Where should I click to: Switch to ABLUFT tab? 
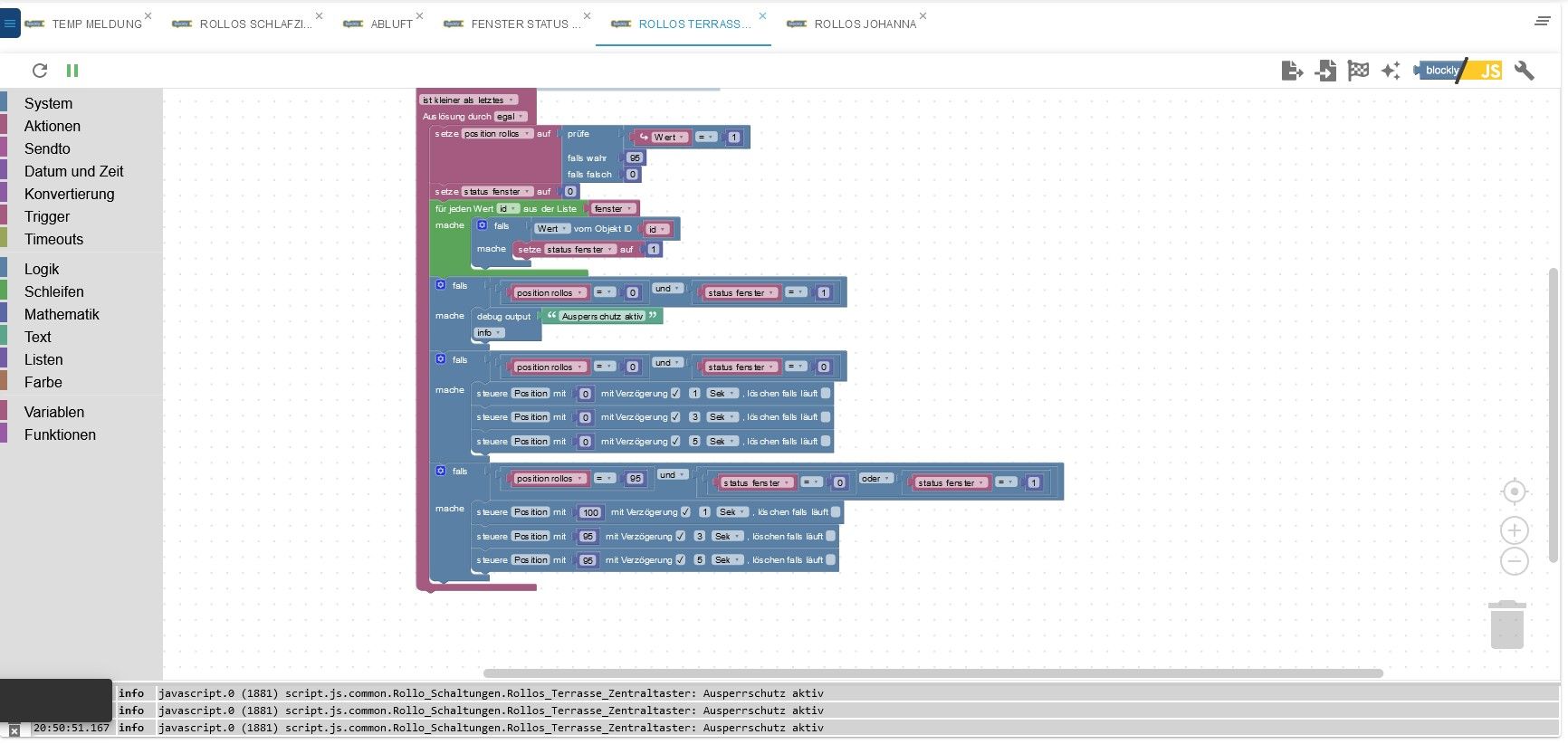(391, 24)
